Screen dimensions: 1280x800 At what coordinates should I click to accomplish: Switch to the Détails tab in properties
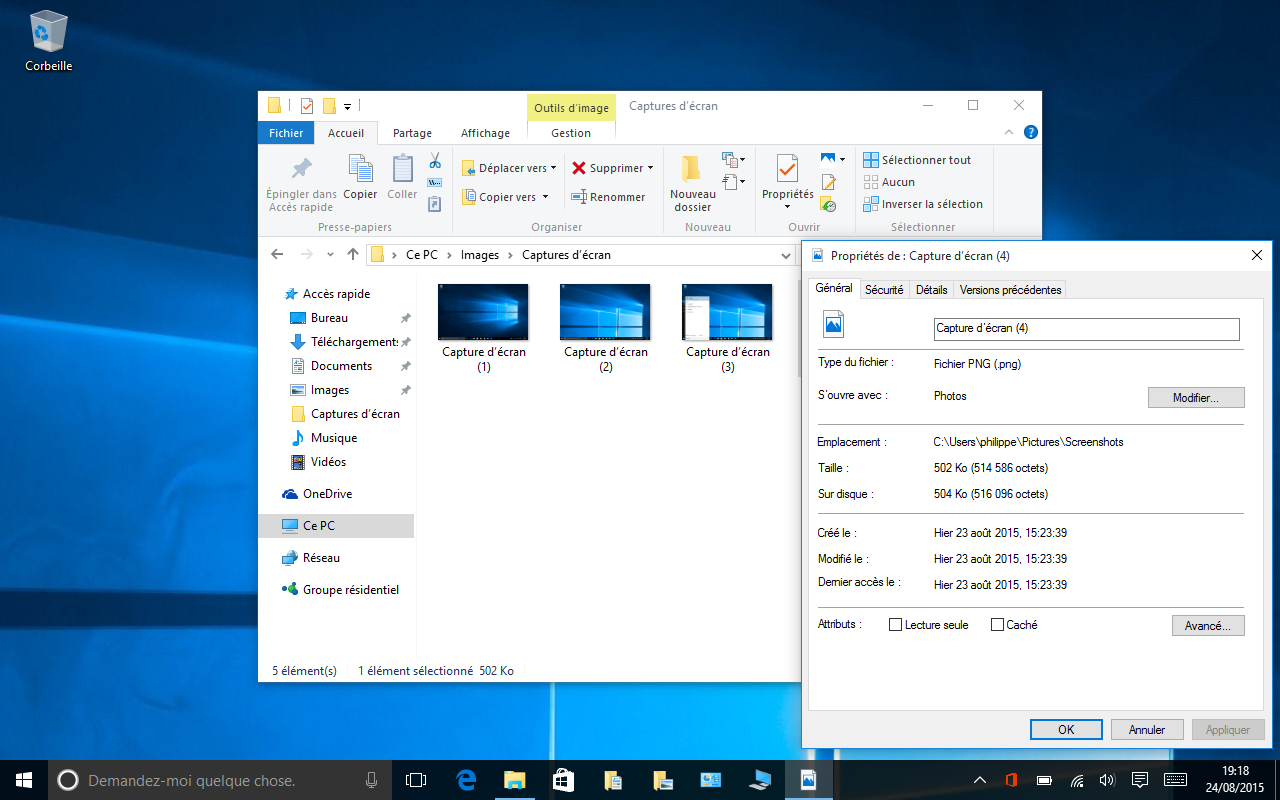pyautogui.click(x=931, y=289)
